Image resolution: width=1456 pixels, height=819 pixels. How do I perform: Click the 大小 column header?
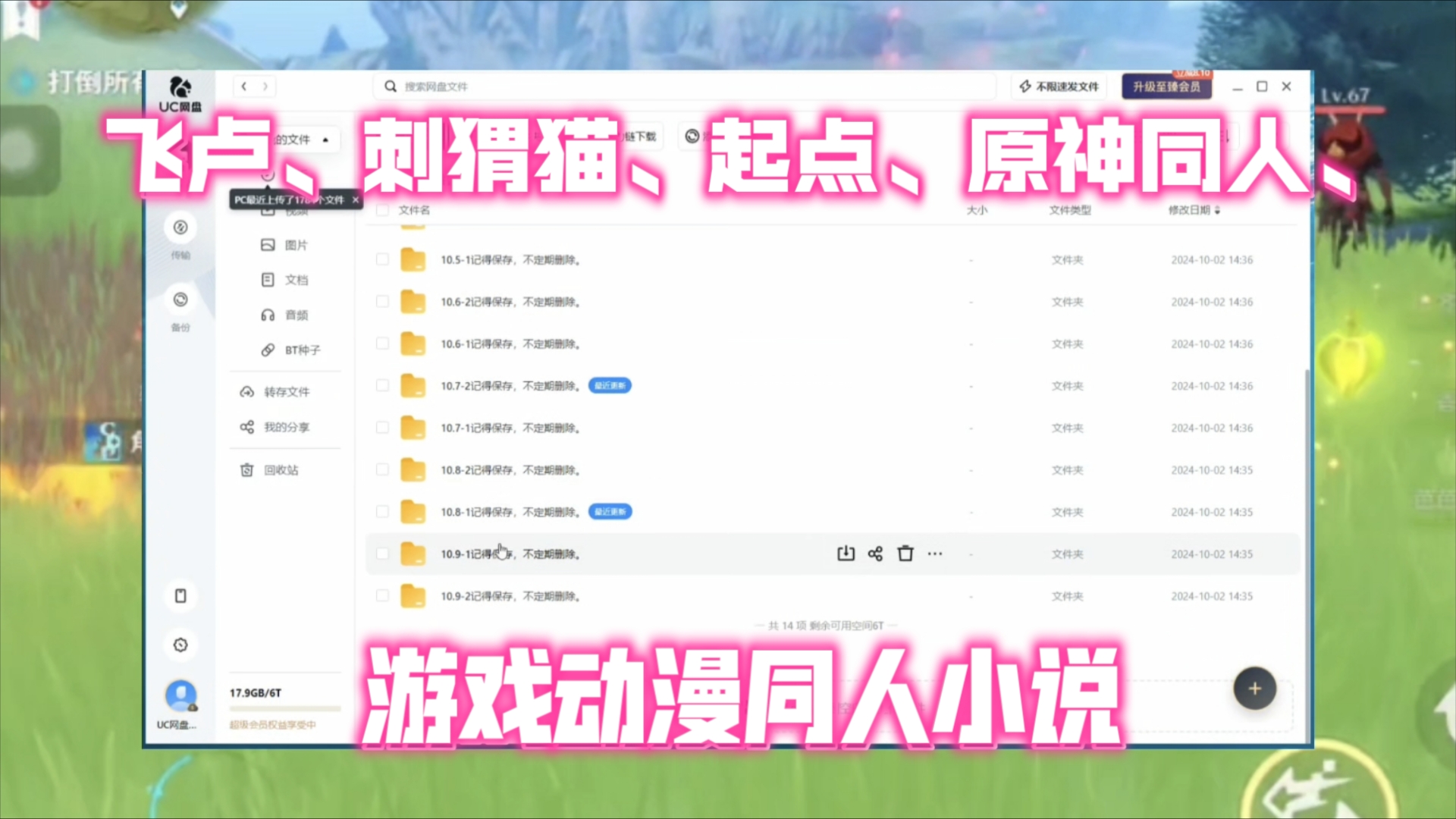coord(977,210)
